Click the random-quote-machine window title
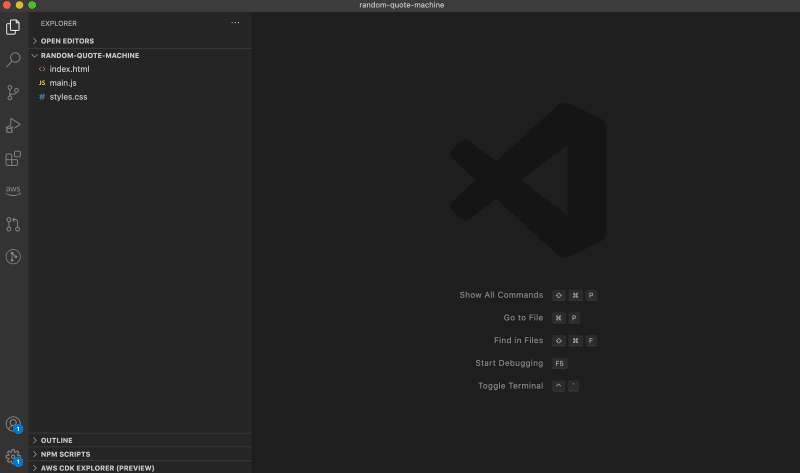The width and height of the screenshot is (800, 473). coord(402,5)
